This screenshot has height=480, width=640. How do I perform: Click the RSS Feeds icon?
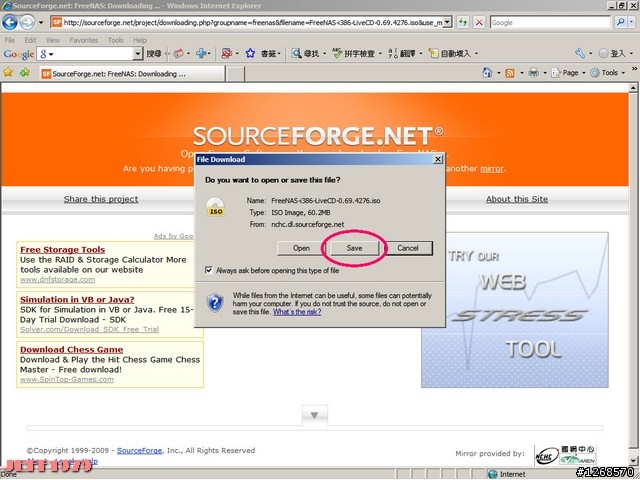pos(510,73)
